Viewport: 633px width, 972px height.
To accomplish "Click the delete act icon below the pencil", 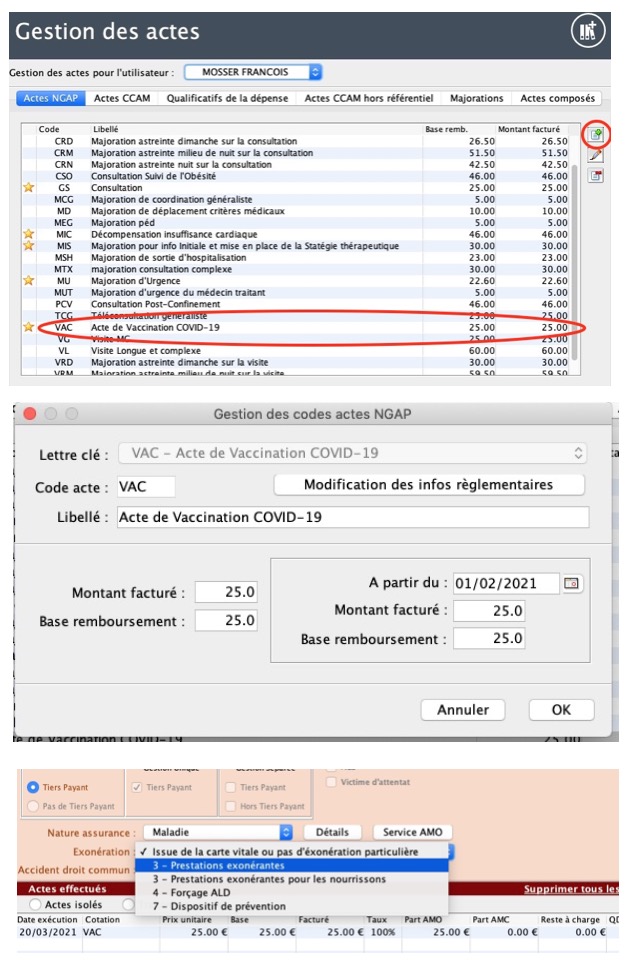I will pos(596,176).
